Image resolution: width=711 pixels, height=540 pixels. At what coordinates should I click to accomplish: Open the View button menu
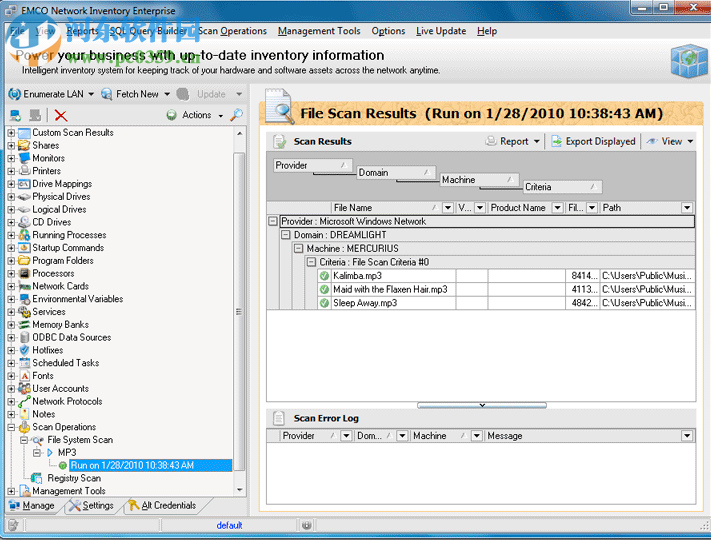coord(670,141)
